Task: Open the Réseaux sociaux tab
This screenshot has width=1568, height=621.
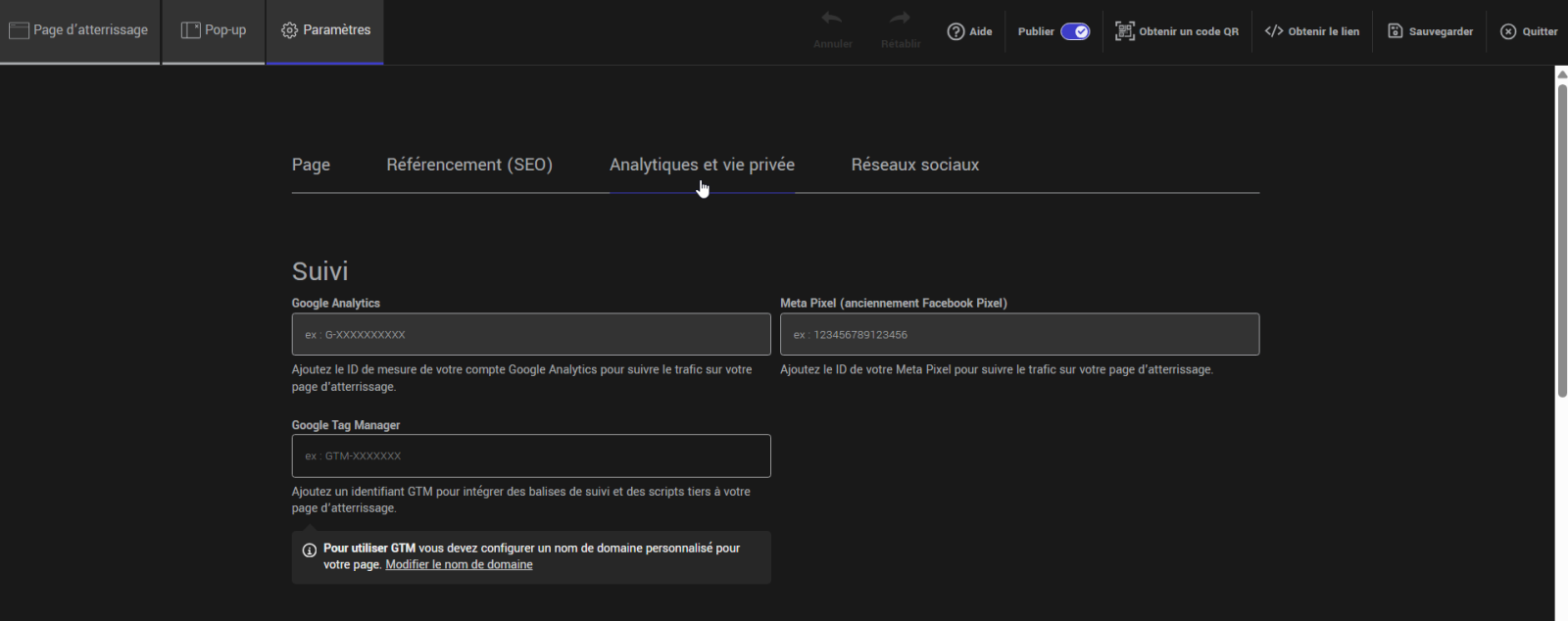Action: click(x=914, y=165)
